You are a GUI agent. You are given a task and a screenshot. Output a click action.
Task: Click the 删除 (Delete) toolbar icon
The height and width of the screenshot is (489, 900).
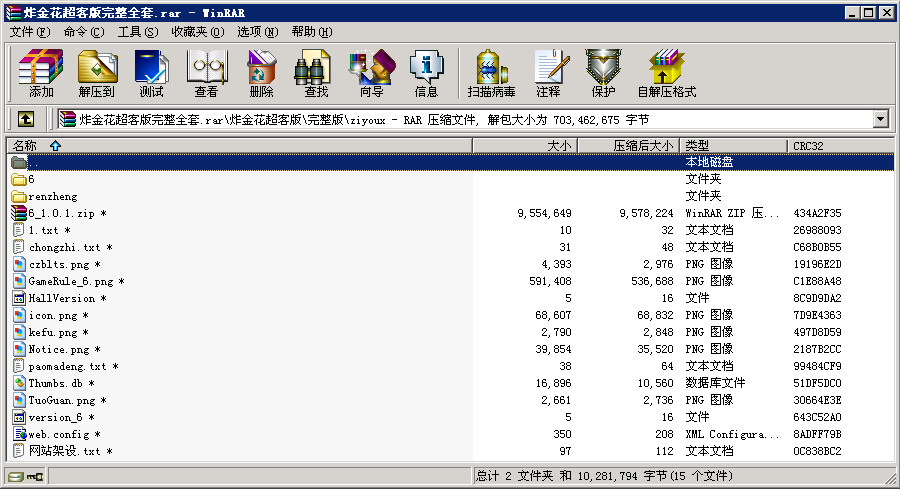point(261,73)
